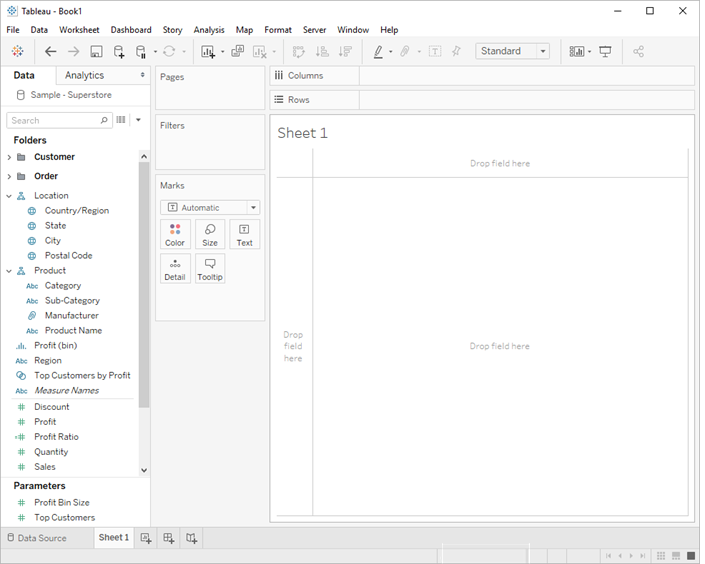Open the File menu

[x=13, y=30]
